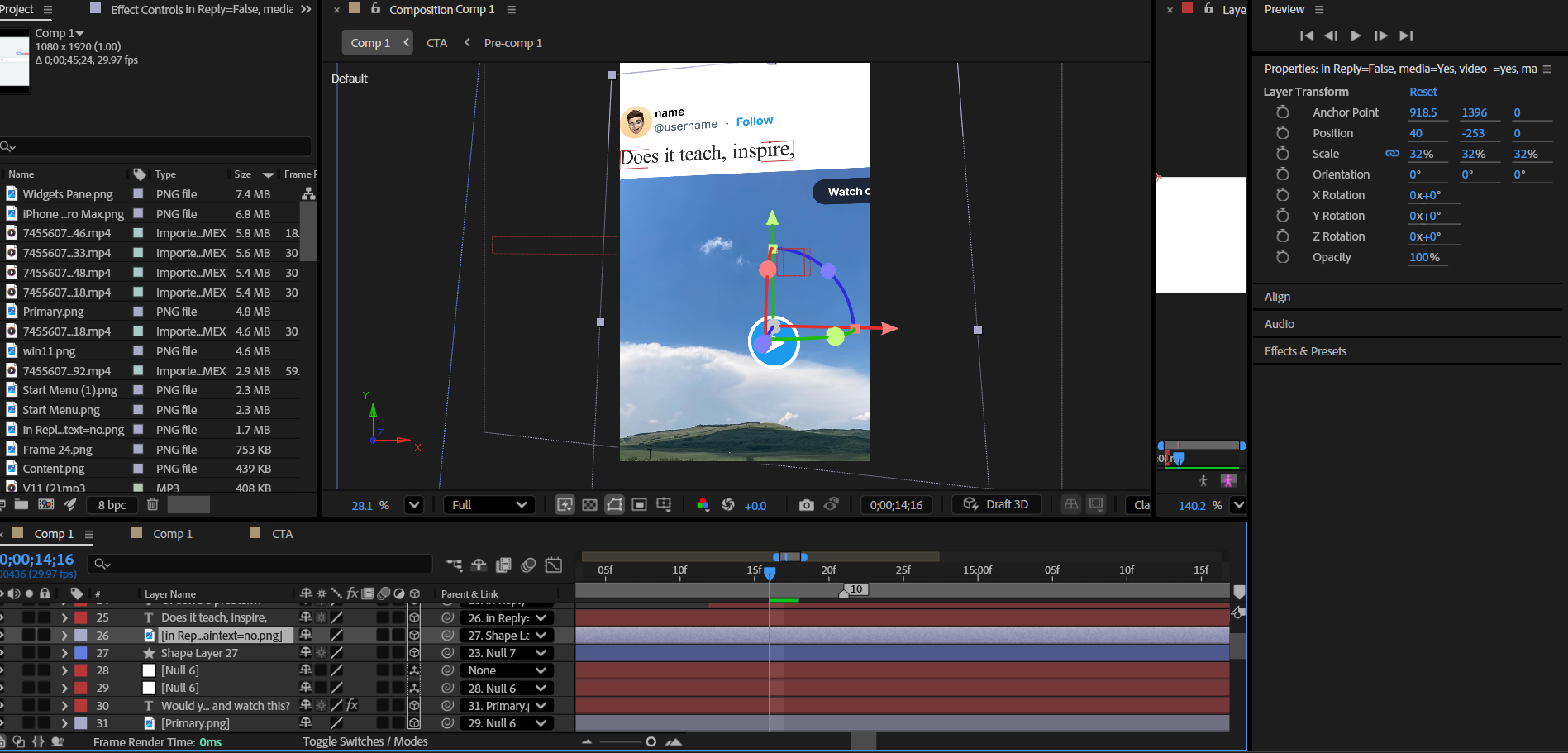Toggle Draft 3D mode

coord(996,504)
